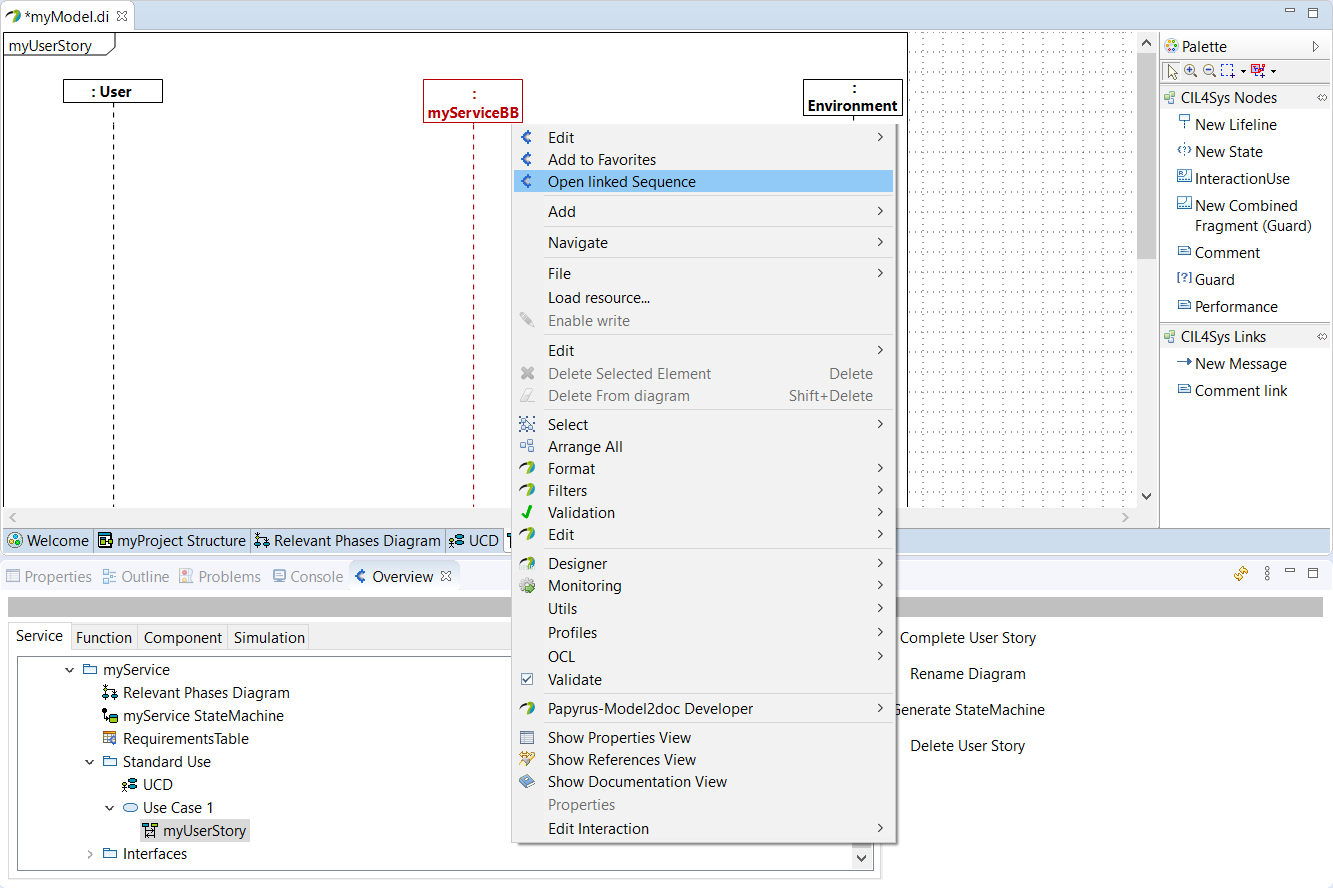Open the Format submenu

703,469
